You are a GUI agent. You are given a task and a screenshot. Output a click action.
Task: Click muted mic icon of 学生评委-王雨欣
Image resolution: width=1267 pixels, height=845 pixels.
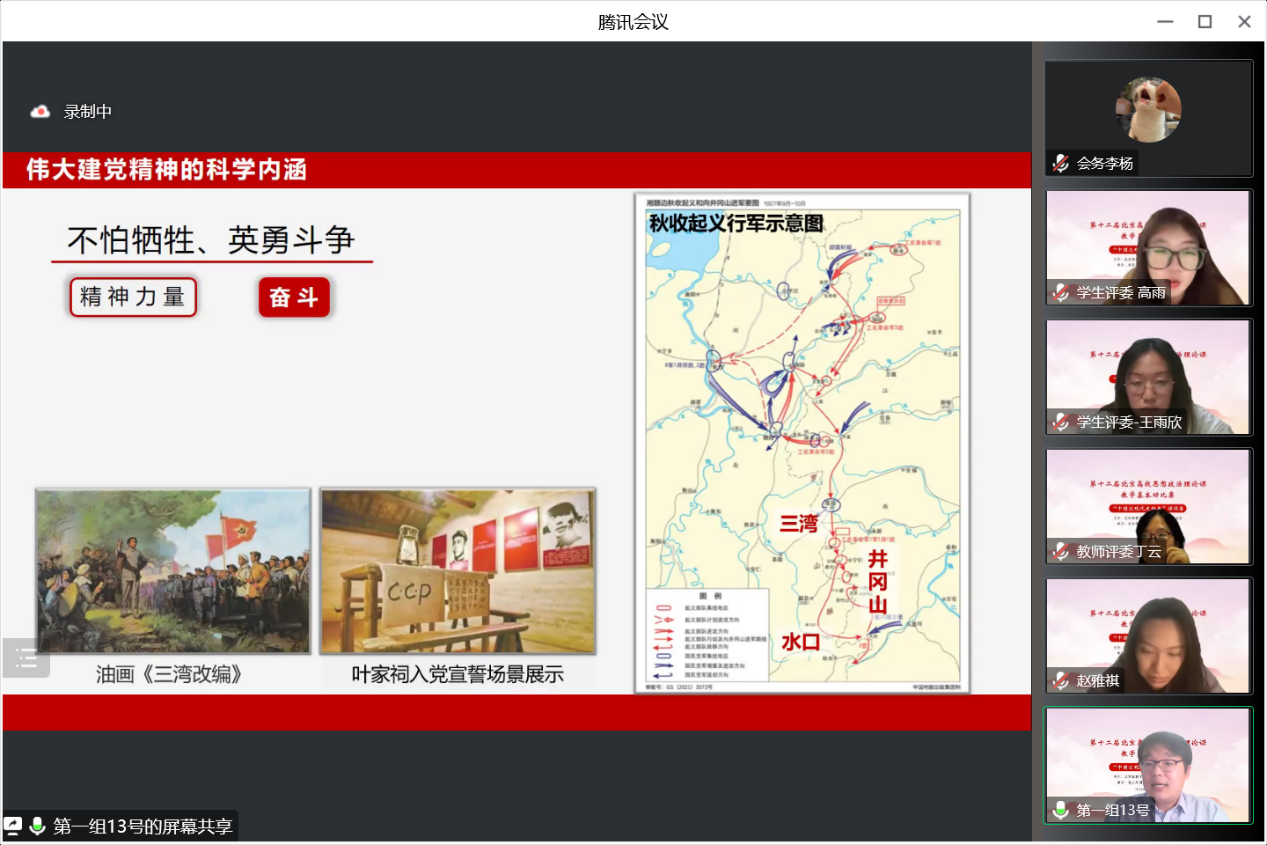[x=1061, y=422]
